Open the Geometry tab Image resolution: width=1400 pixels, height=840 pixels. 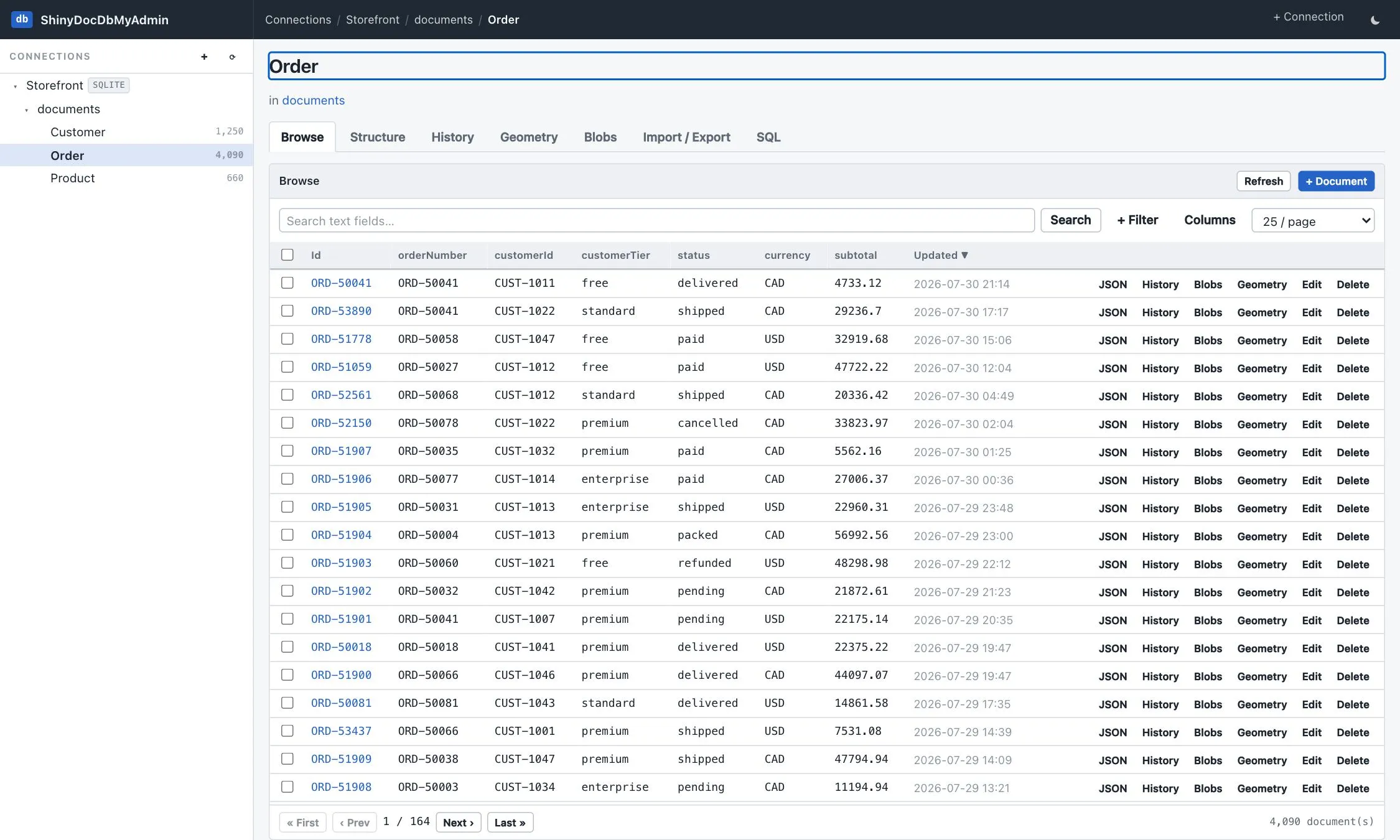[x=529, y=137]
